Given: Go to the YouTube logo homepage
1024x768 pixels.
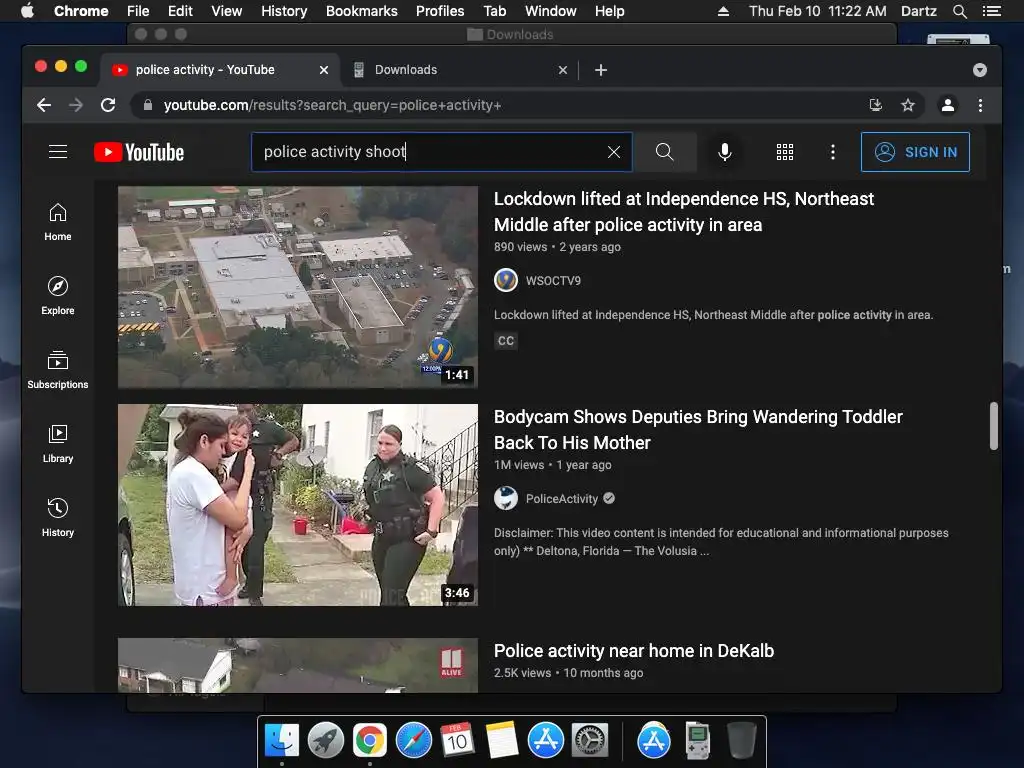Looking at the screenshot, I should pos(139,152).
